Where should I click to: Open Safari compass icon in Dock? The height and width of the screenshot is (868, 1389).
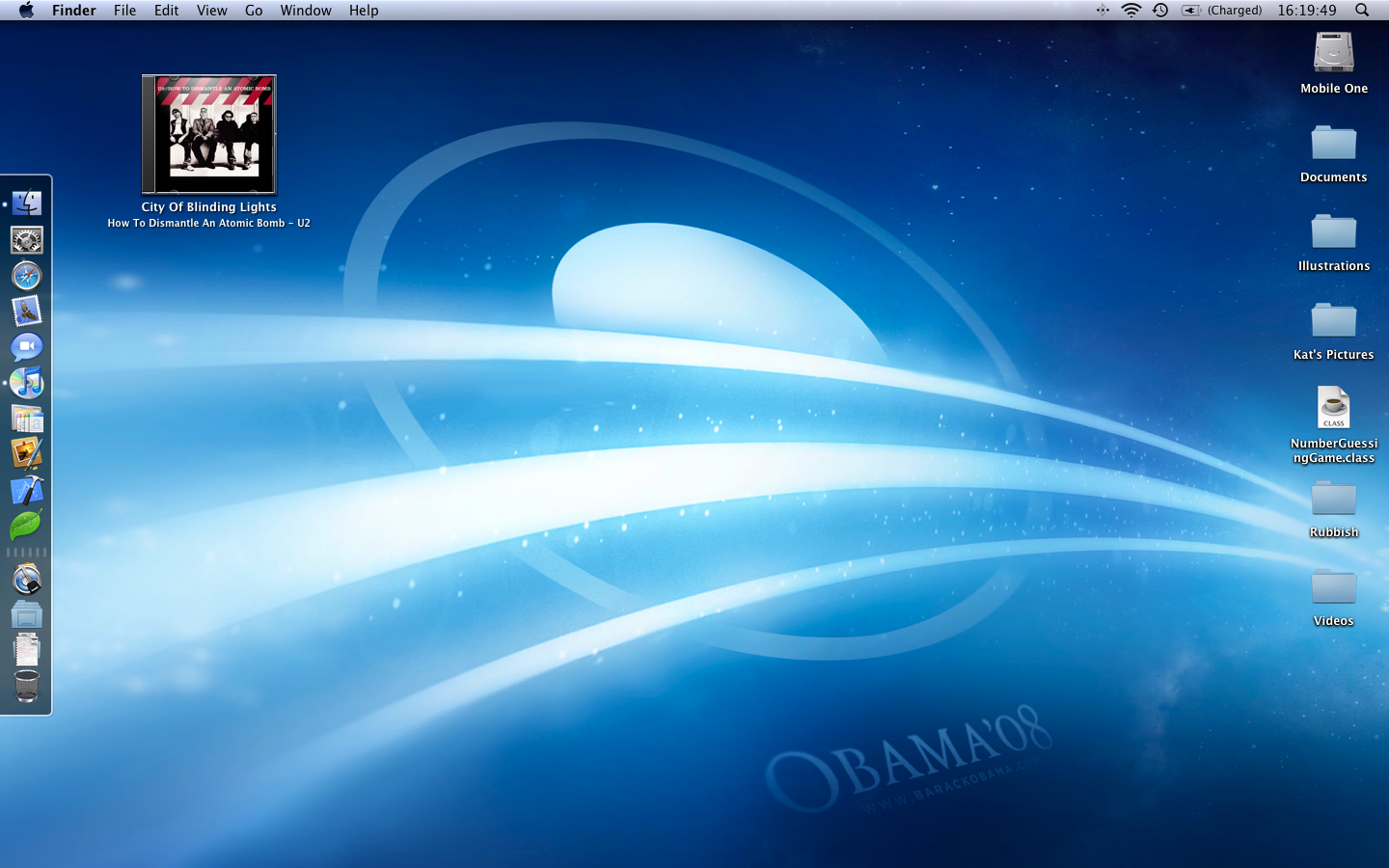coord(27,276)
